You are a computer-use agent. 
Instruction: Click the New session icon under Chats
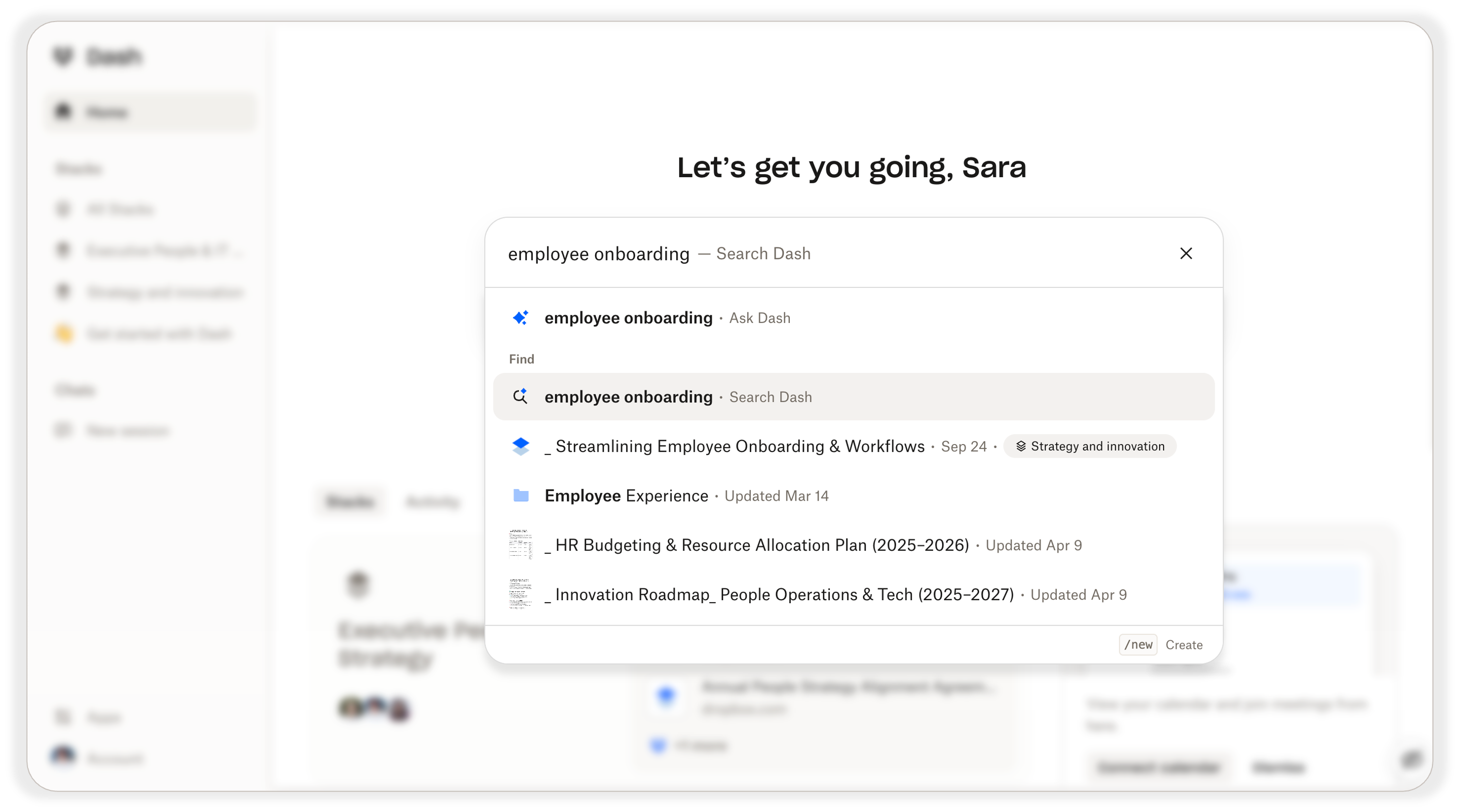pyautogui.click(x=64, y=430)
